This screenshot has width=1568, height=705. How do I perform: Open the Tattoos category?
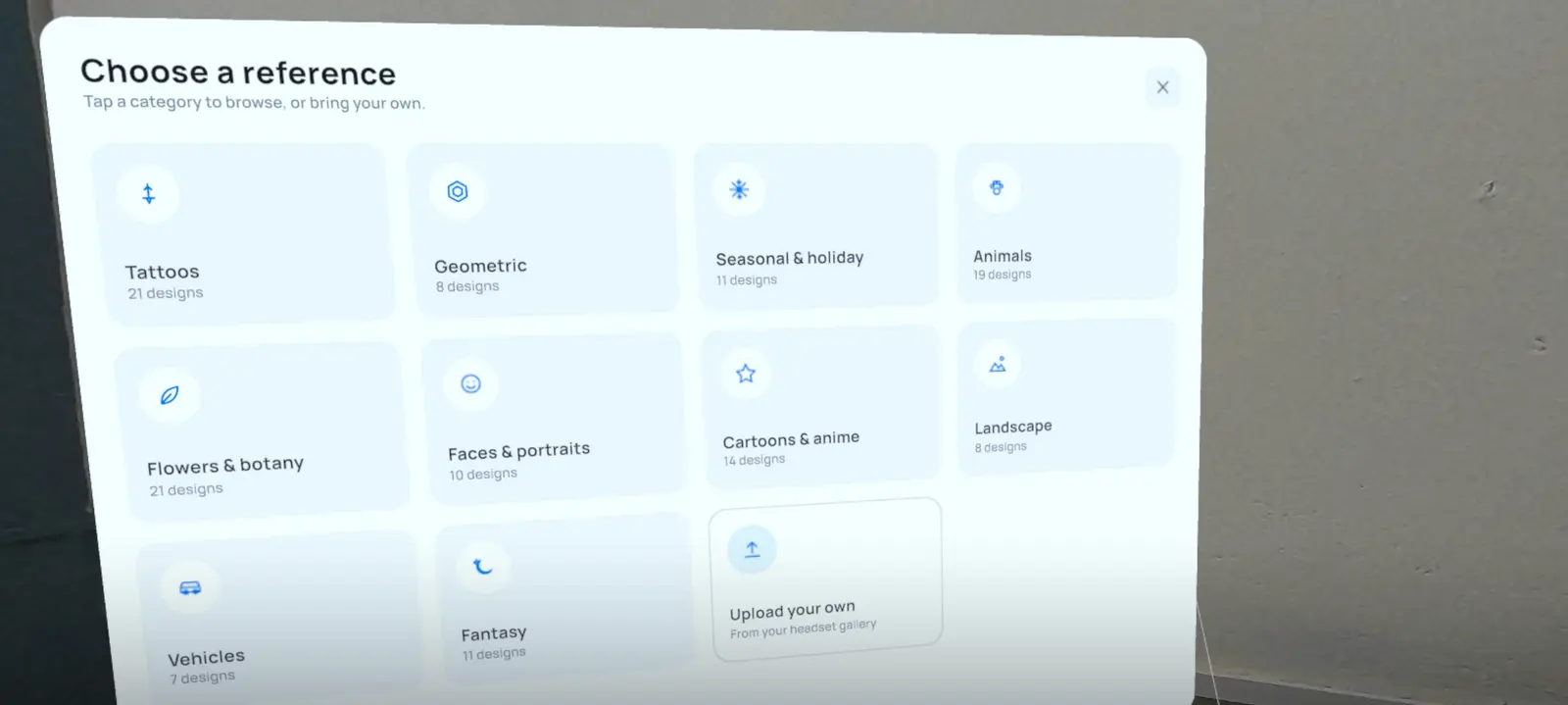click(x=245, y=233)
